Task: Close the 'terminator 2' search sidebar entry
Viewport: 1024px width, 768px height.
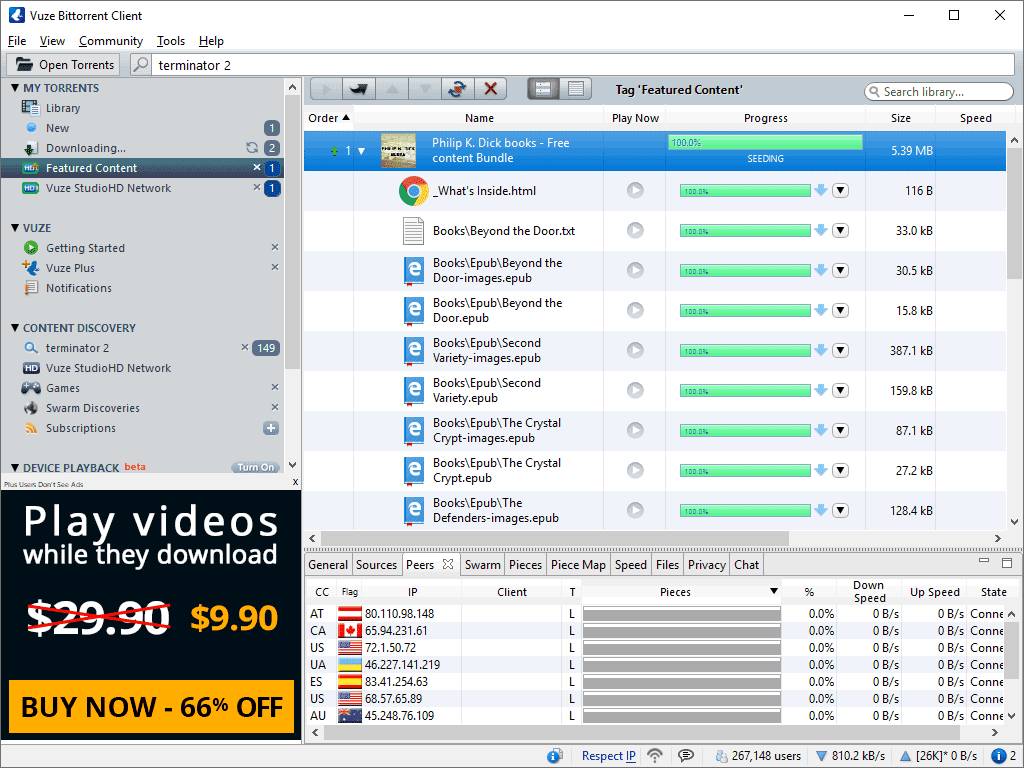Action: [245, 347]
